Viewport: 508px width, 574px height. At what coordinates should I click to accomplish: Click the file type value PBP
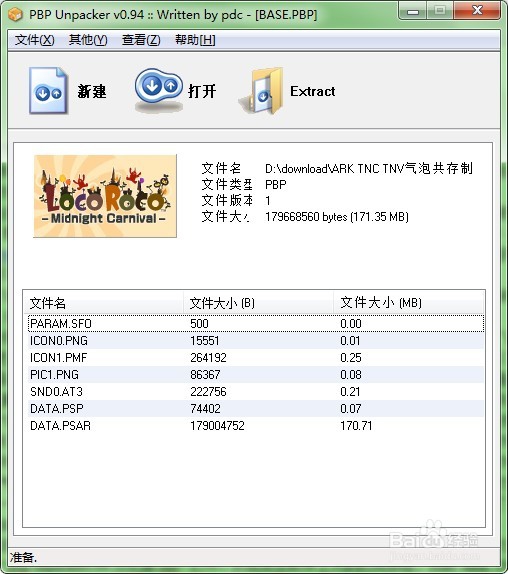(276, 184)
